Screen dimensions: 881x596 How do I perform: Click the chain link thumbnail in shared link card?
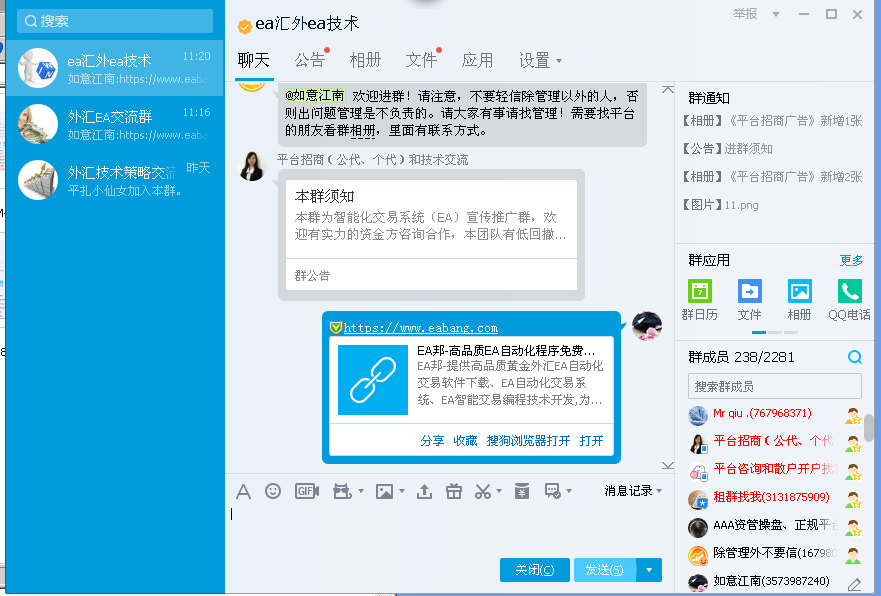[x=373, y=380]
